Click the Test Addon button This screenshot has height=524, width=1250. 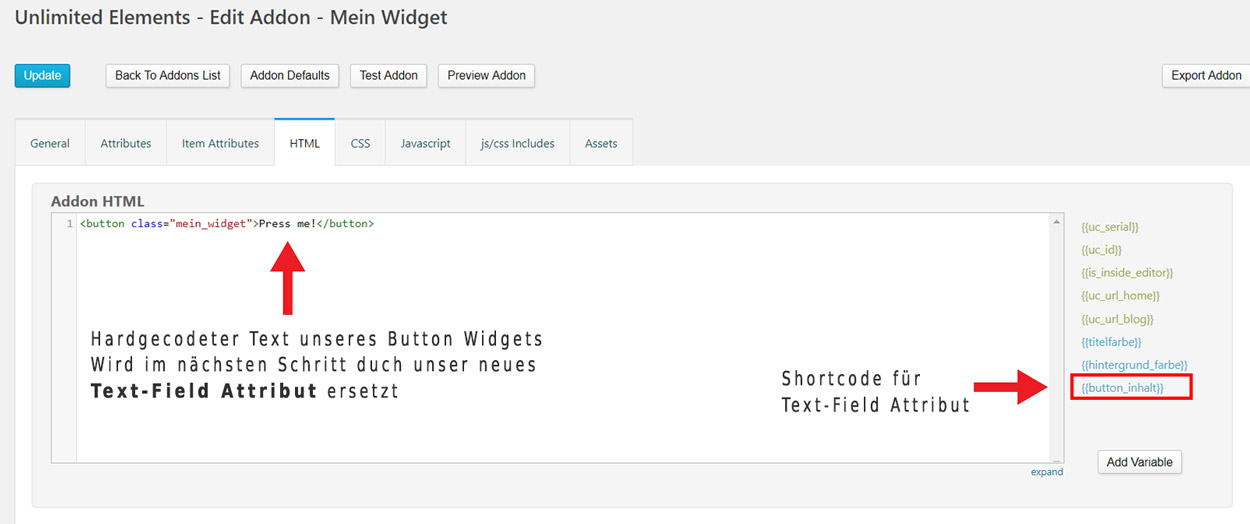click(x=389, y=75)
